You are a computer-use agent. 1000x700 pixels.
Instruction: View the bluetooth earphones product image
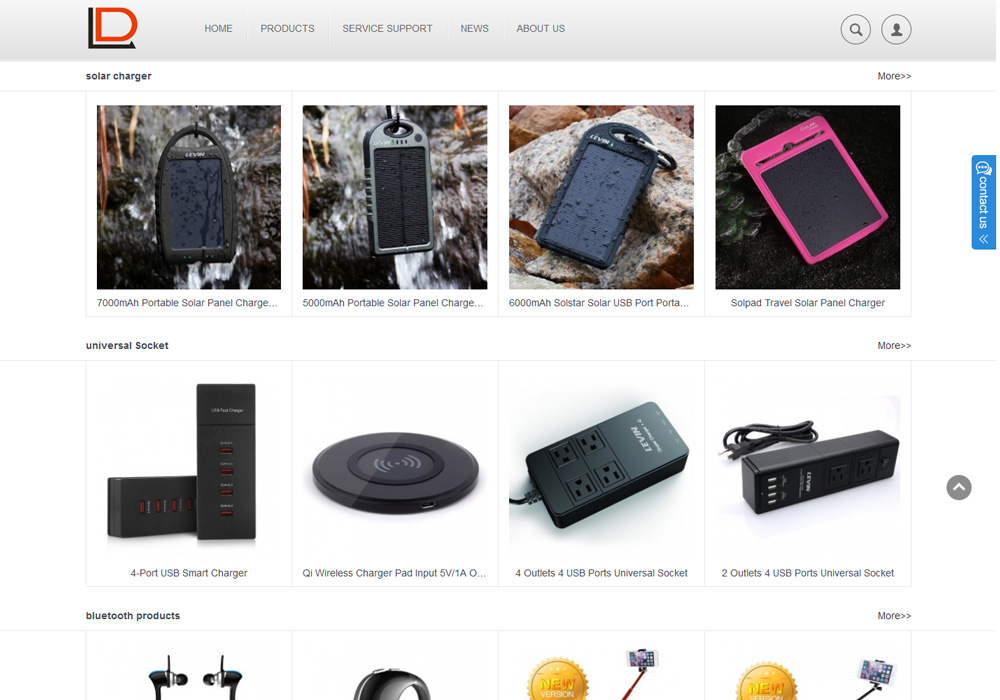tap(189, 673)
